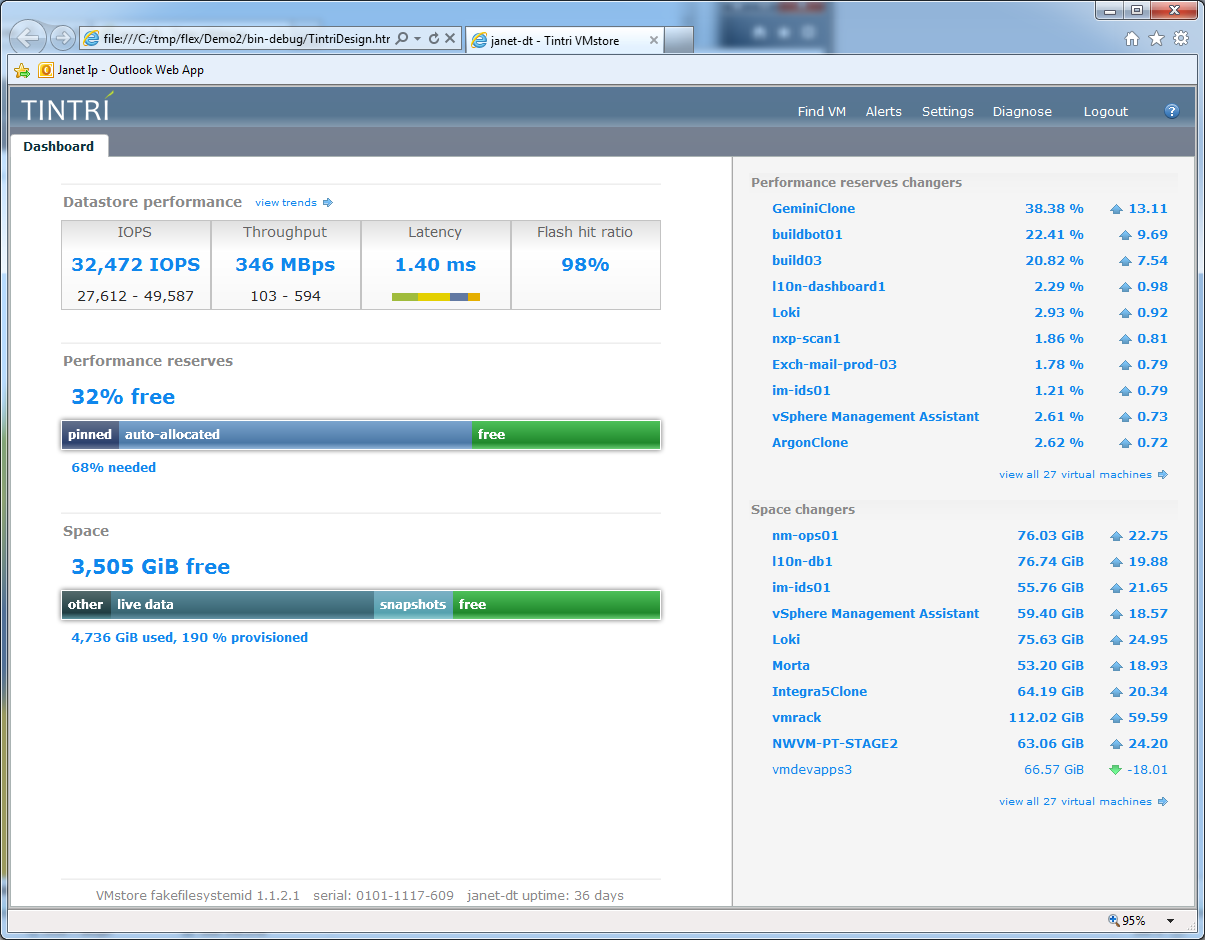Open the nxp-scan1 VM link

pos(807,339)
